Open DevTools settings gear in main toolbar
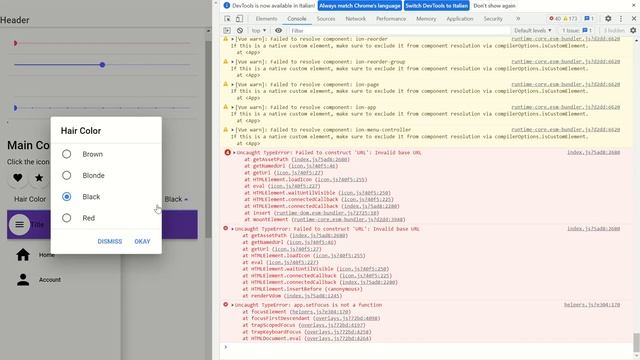640x360 pixels. (608, 19)
